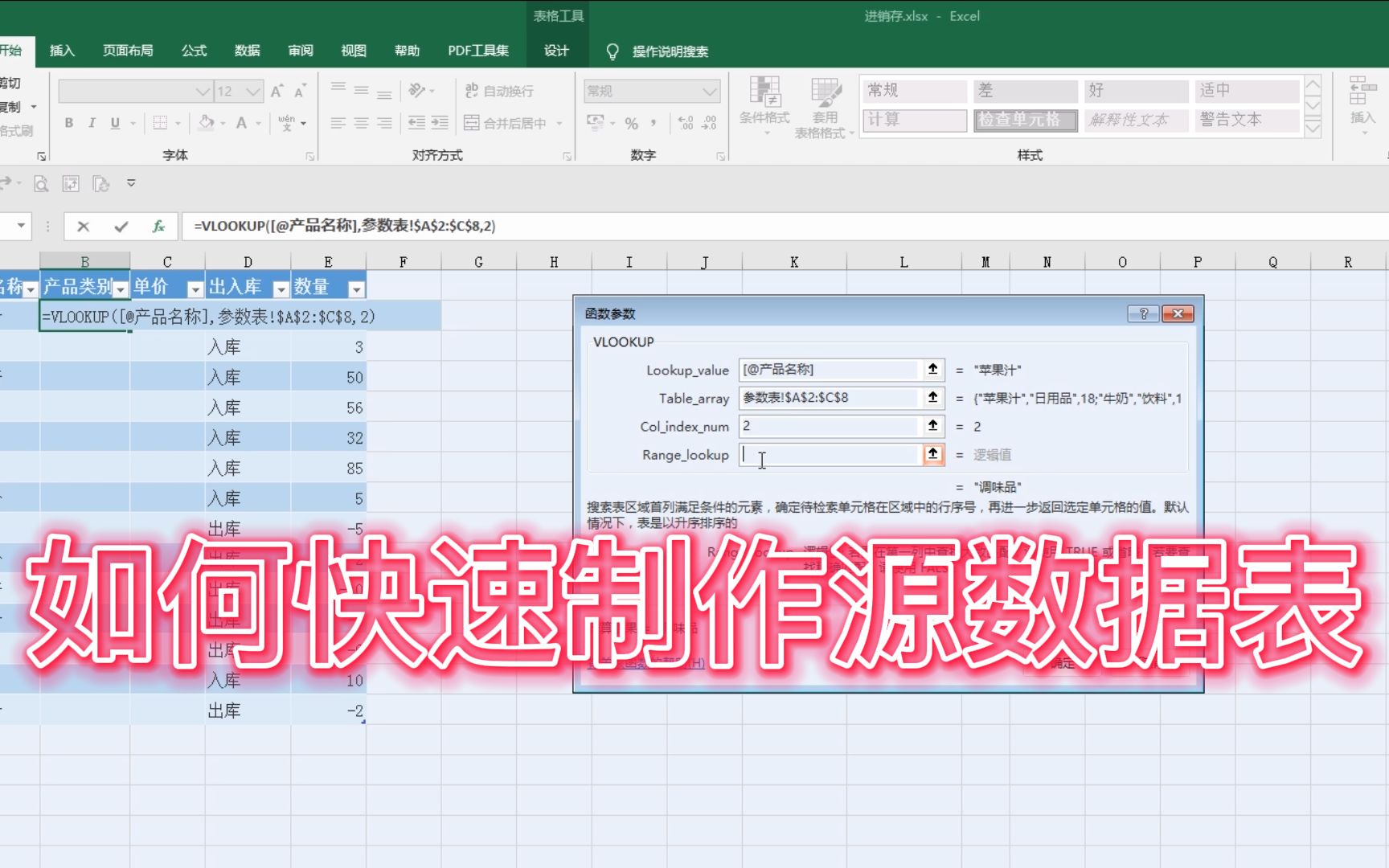
Task: Click the Italic formatting icon
Action: [x=92, y=123]
